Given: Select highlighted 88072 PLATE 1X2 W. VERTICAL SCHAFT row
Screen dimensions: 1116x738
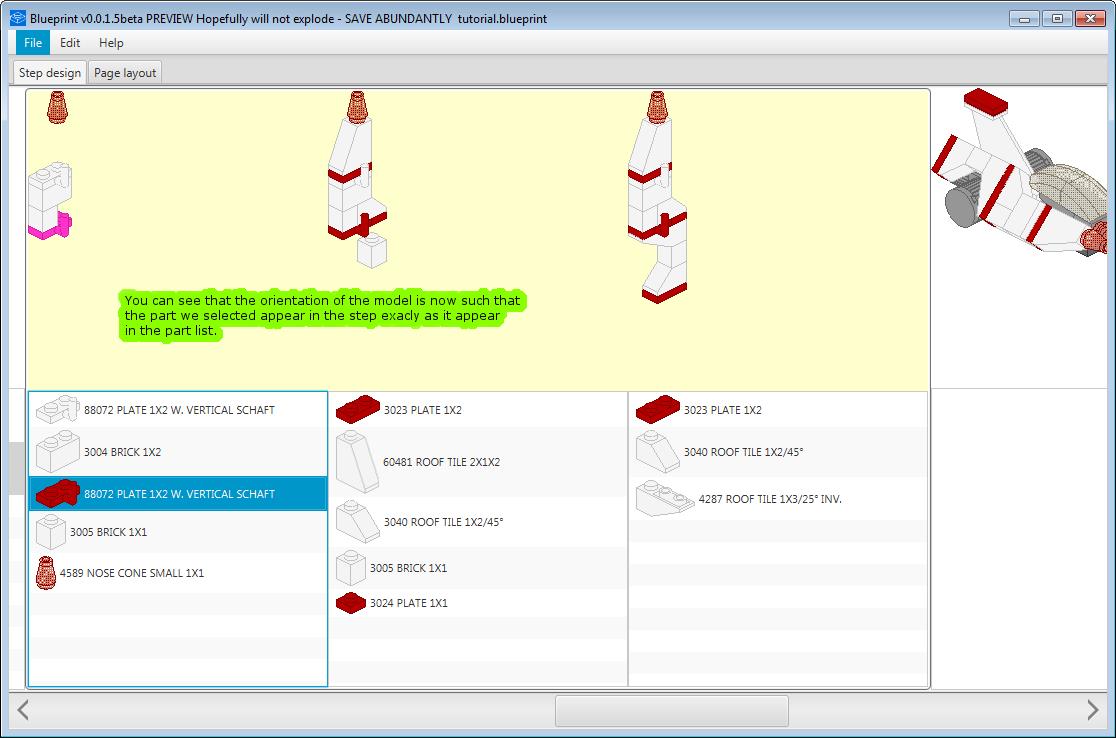Looking at the screenshot, I should [178, 494].
